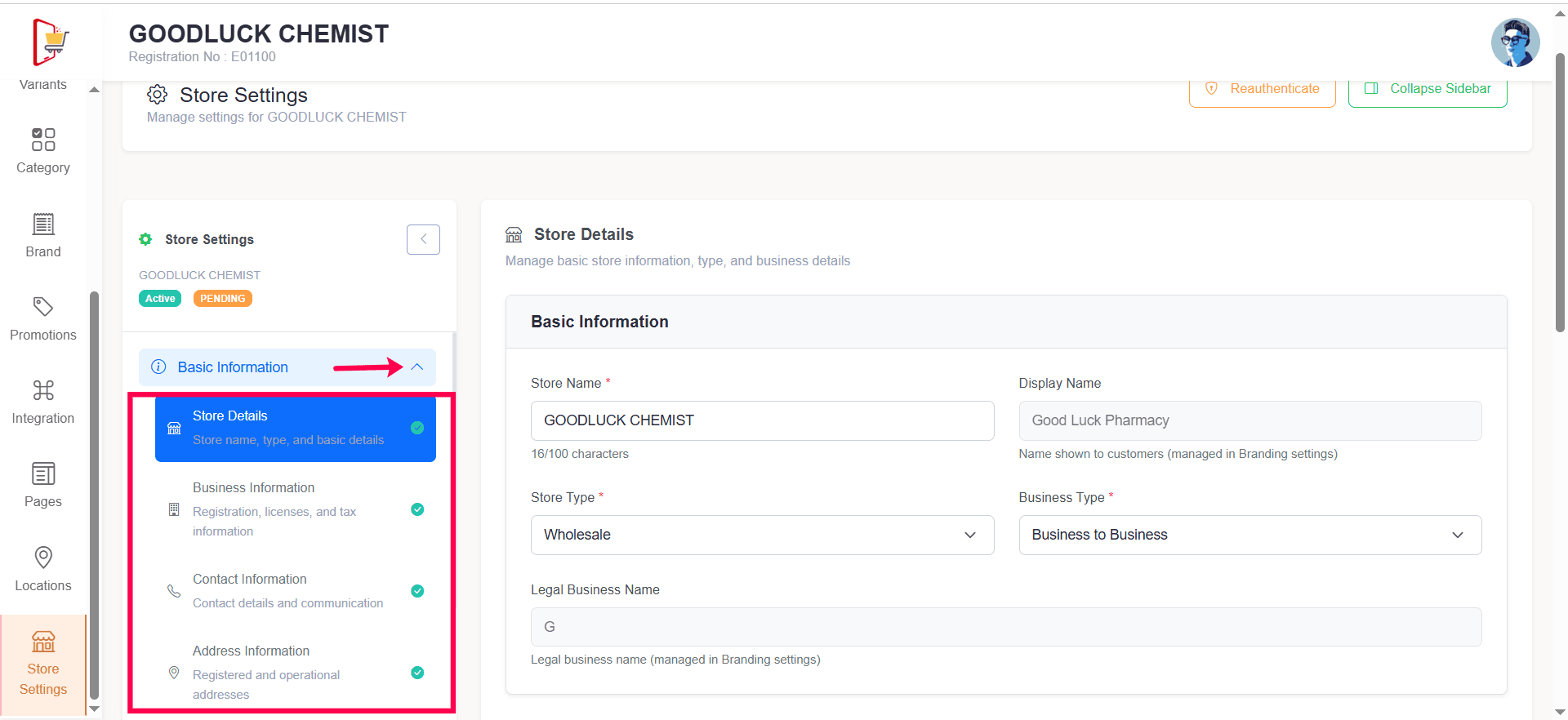Open the Pages sidebar icon
The width and height of the screenshot is (1568, 720).
coord(43,473)
